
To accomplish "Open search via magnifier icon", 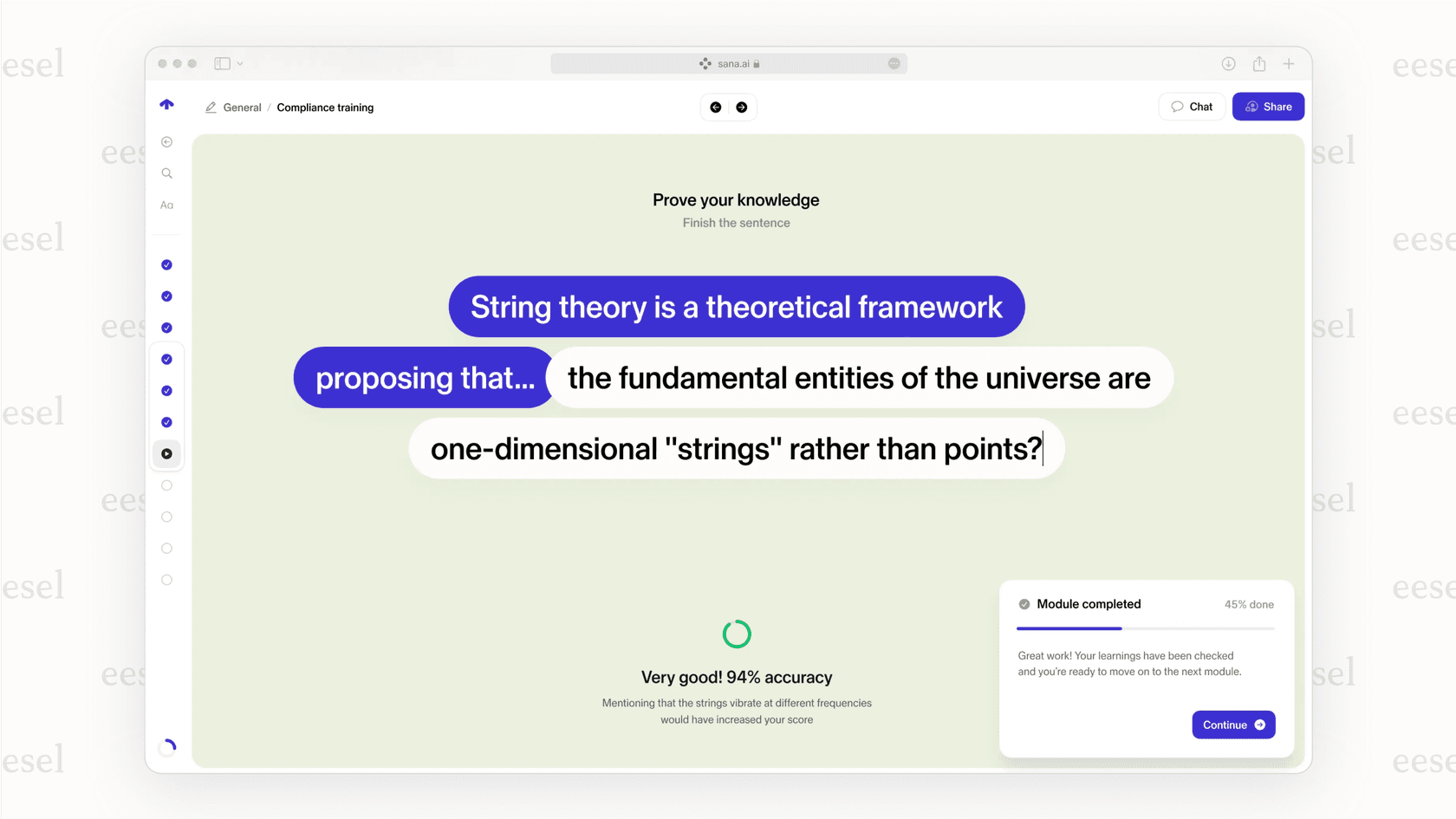I will [x=166, y=173].
